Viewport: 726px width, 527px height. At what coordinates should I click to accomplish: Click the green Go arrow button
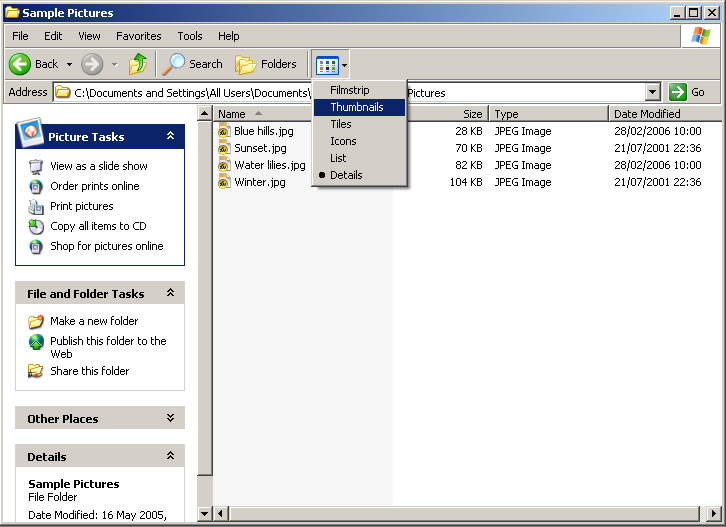(x=678, y=92)
